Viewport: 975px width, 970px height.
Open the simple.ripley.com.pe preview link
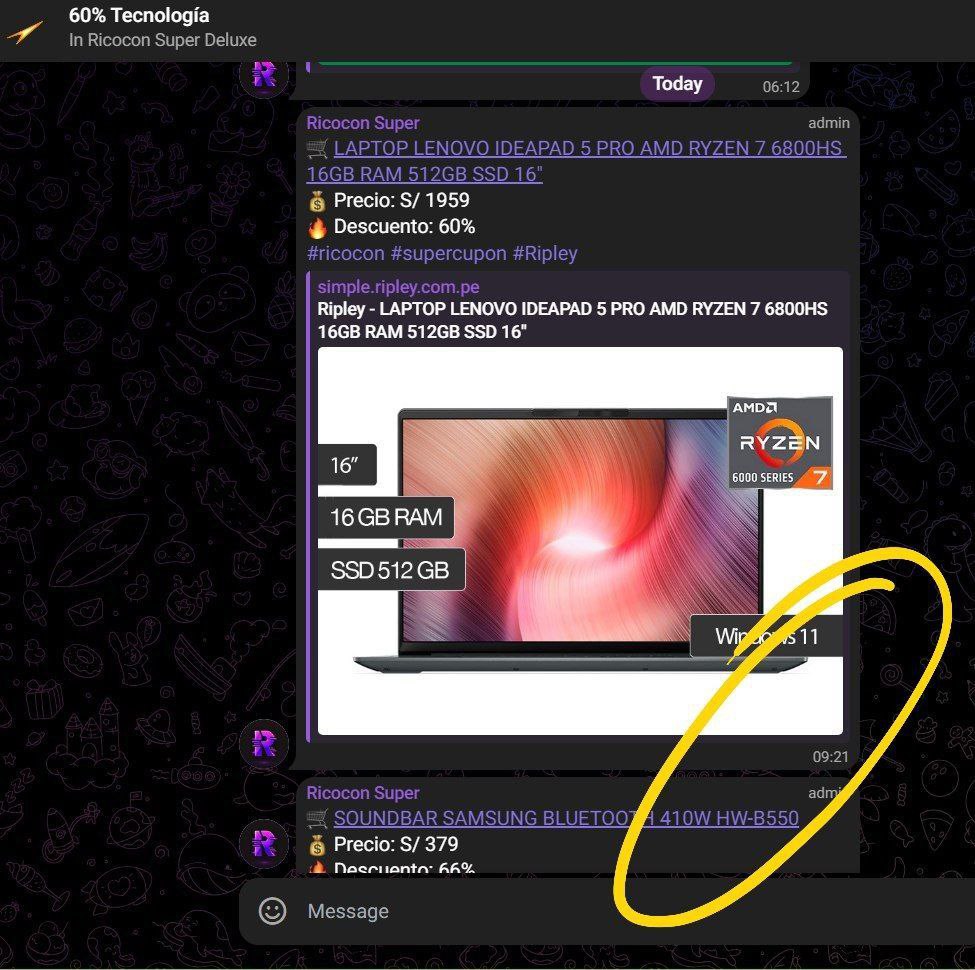tap(398, 287)
